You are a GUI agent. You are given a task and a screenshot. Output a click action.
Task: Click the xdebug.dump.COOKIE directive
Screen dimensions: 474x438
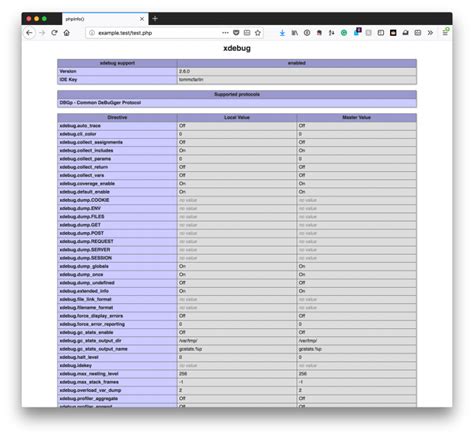tap(84, 200)
